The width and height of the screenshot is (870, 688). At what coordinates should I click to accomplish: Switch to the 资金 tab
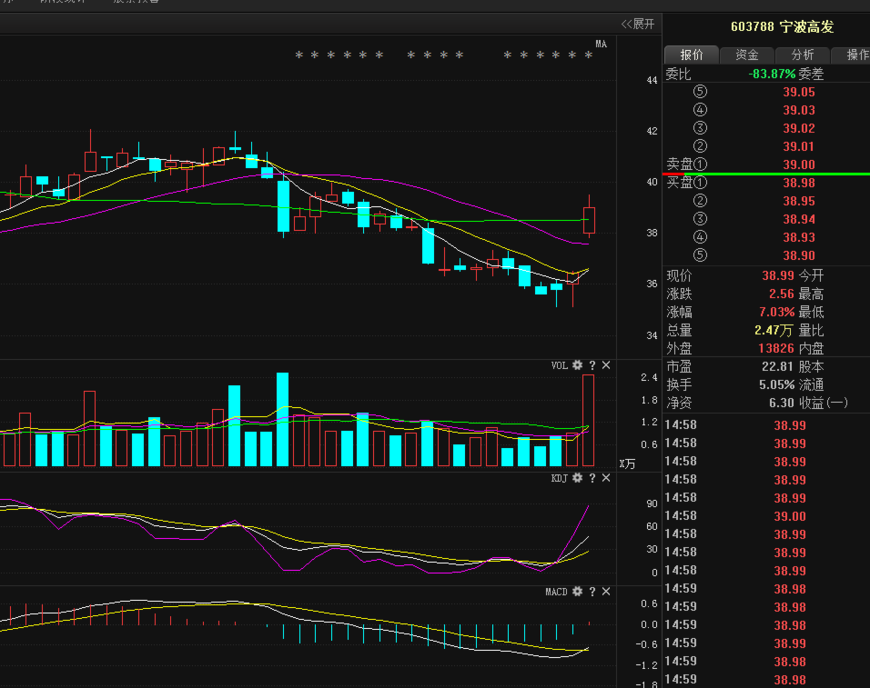[747, 54]
